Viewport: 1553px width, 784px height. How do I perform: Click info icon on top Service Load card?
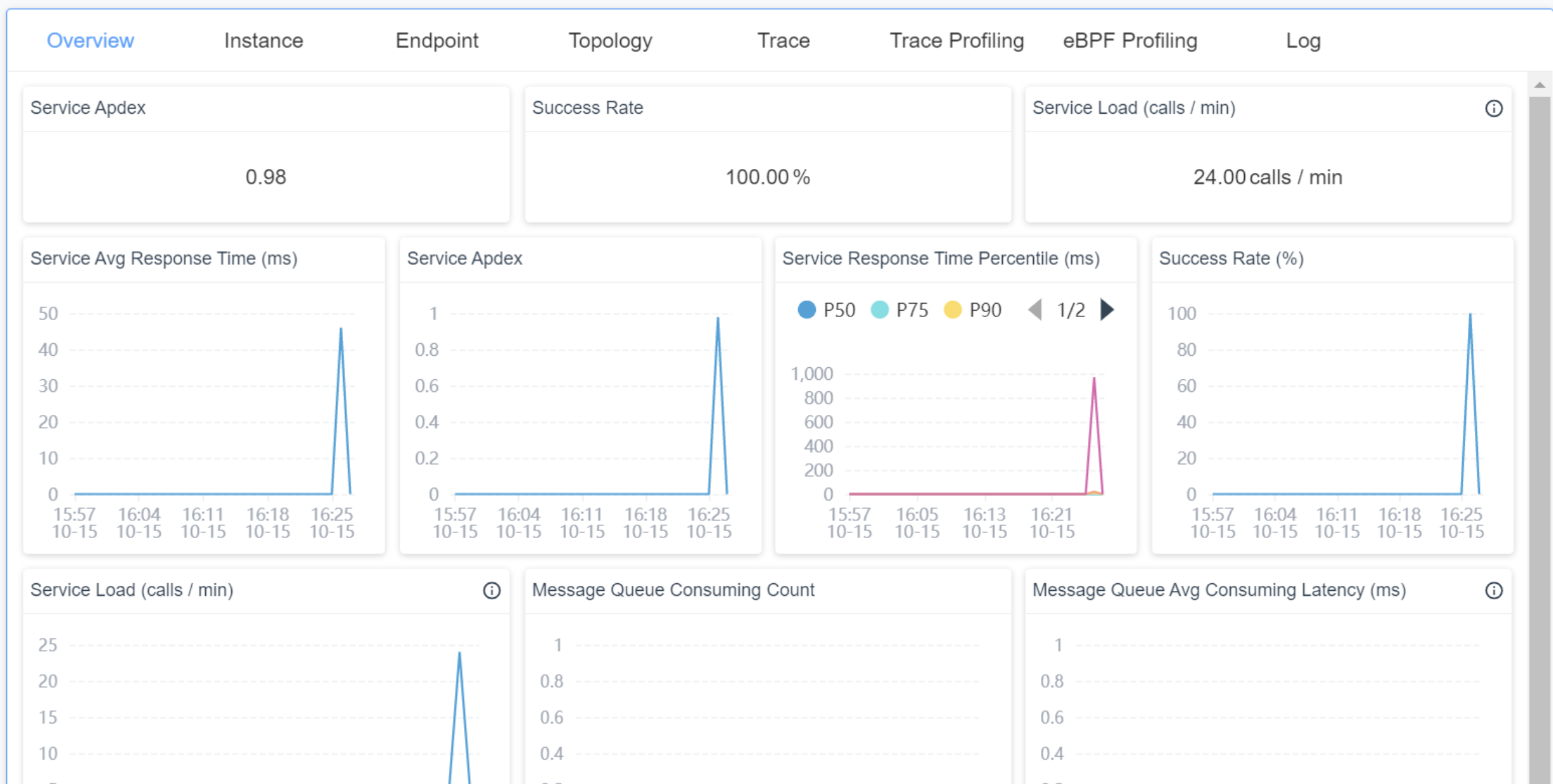[x=1493, y=109]
